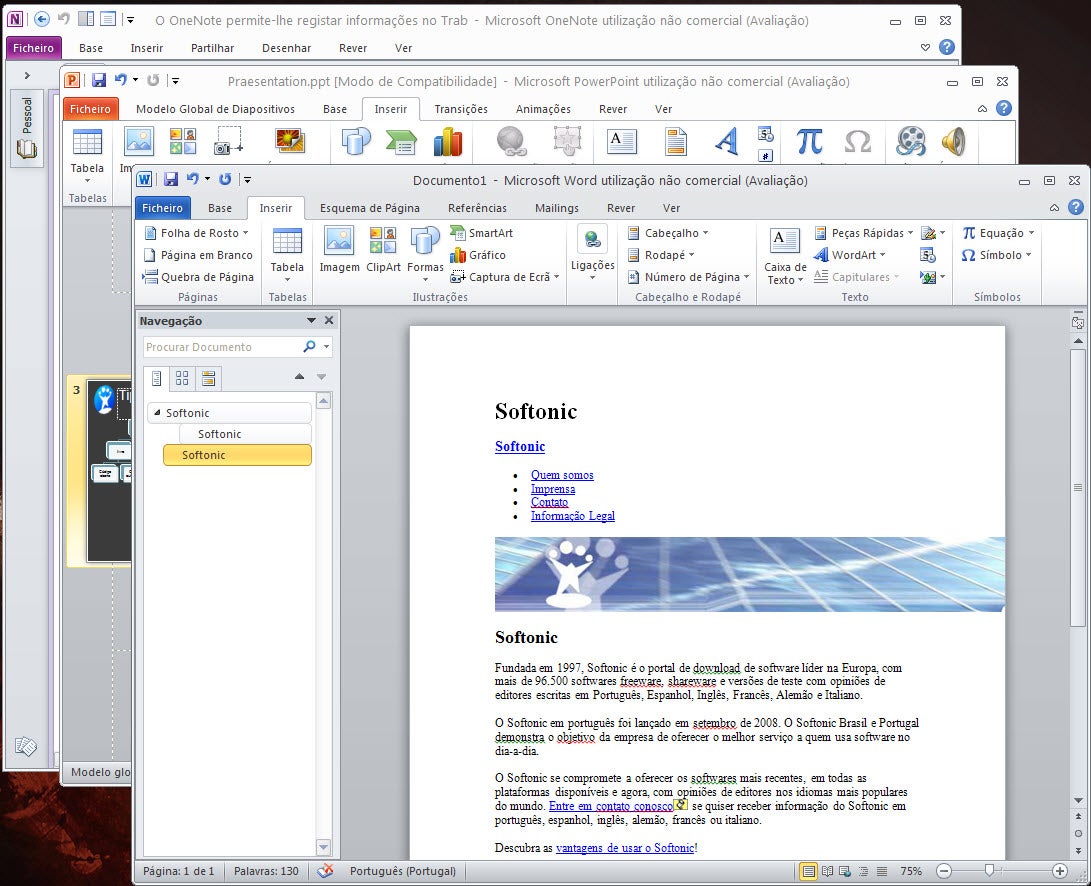Switch to Web Layout view in the status bar

pos(845,871)
